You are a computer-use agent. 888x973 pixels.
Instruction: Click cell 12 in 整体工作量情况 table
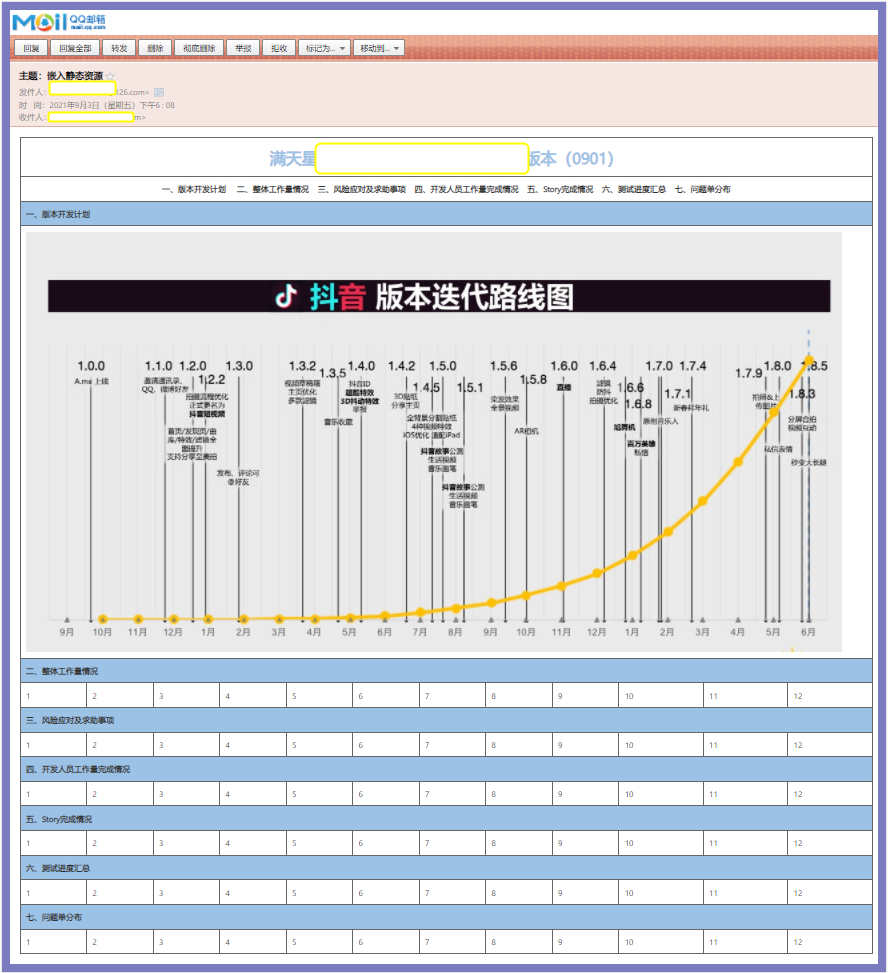click(x=830, y=696)
